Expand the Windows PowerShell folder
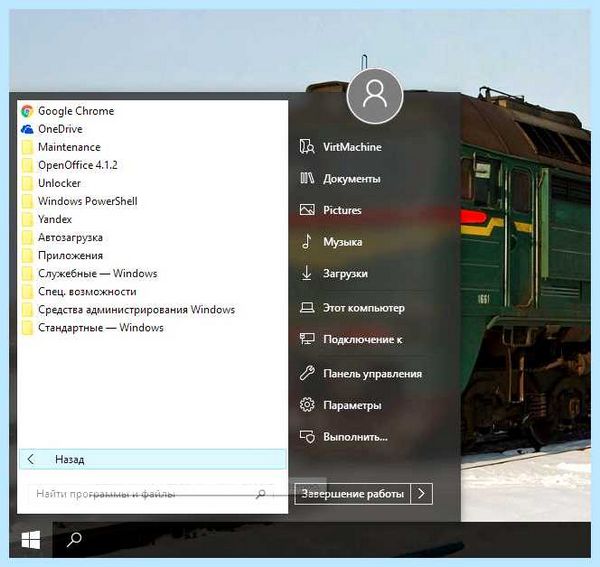The image size is (600, 567). [152, 201]
